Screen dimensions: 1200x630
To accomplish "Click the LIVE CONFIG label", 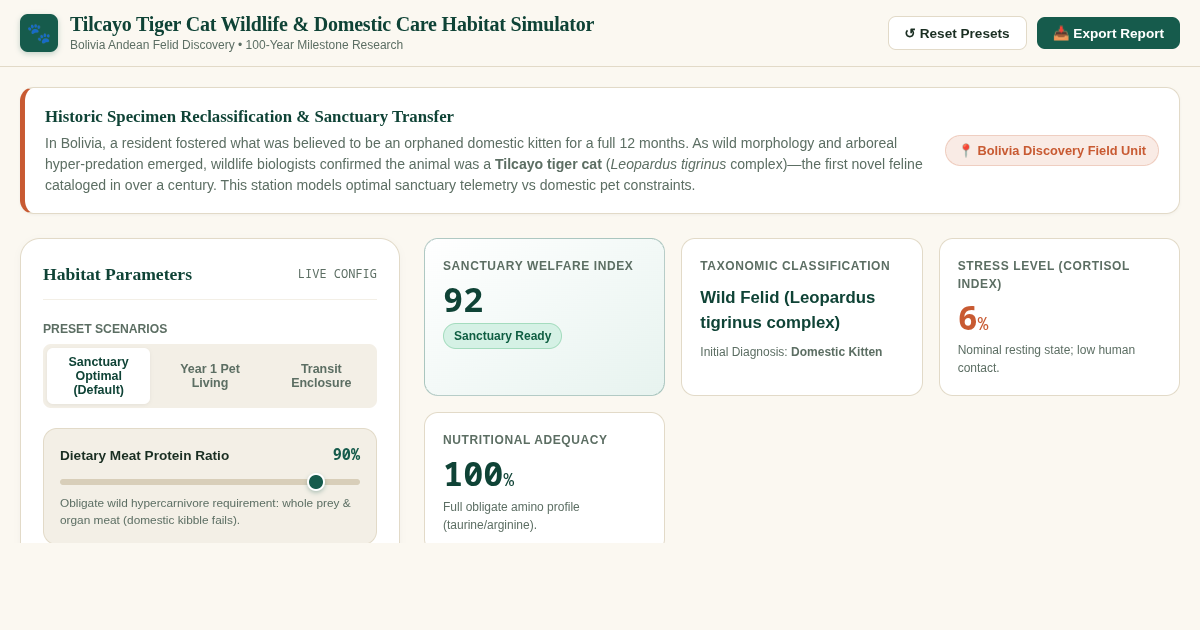I will pos(337,274).
